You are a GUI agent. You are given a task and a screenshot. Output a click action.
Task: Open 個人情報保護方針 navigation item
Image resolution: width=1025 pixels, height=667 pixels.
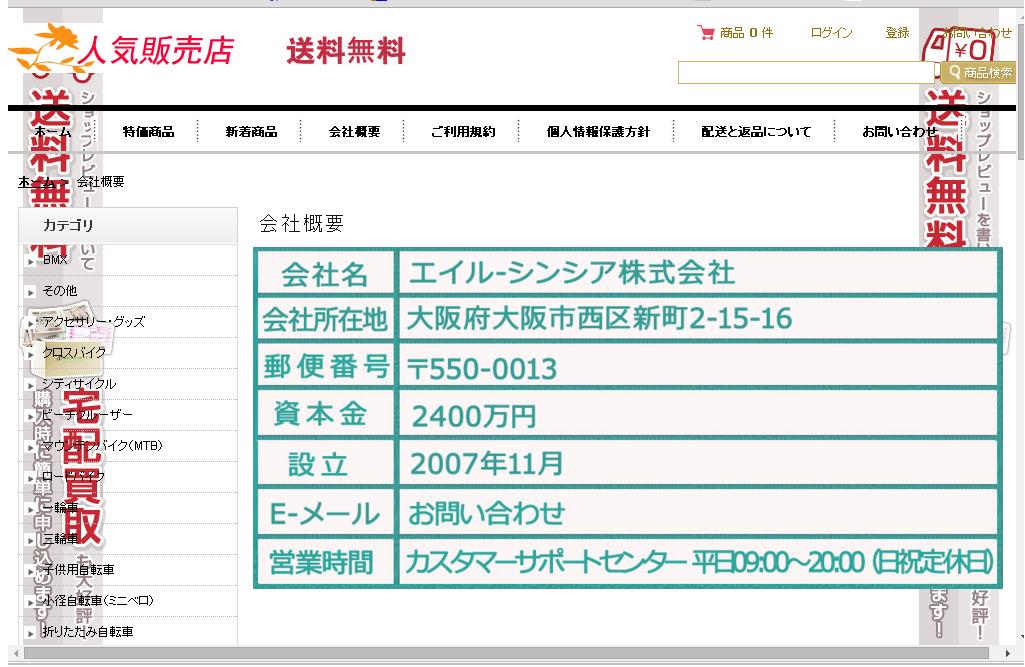point(598,131)
